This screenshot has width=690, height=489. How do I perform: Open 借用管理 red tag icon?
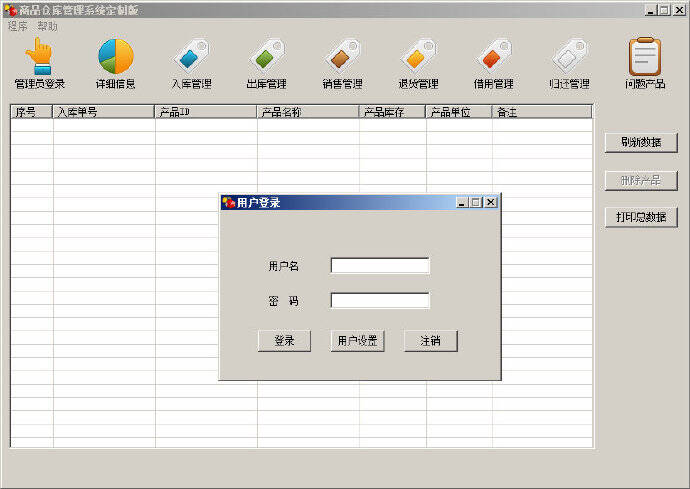point(493,57)
